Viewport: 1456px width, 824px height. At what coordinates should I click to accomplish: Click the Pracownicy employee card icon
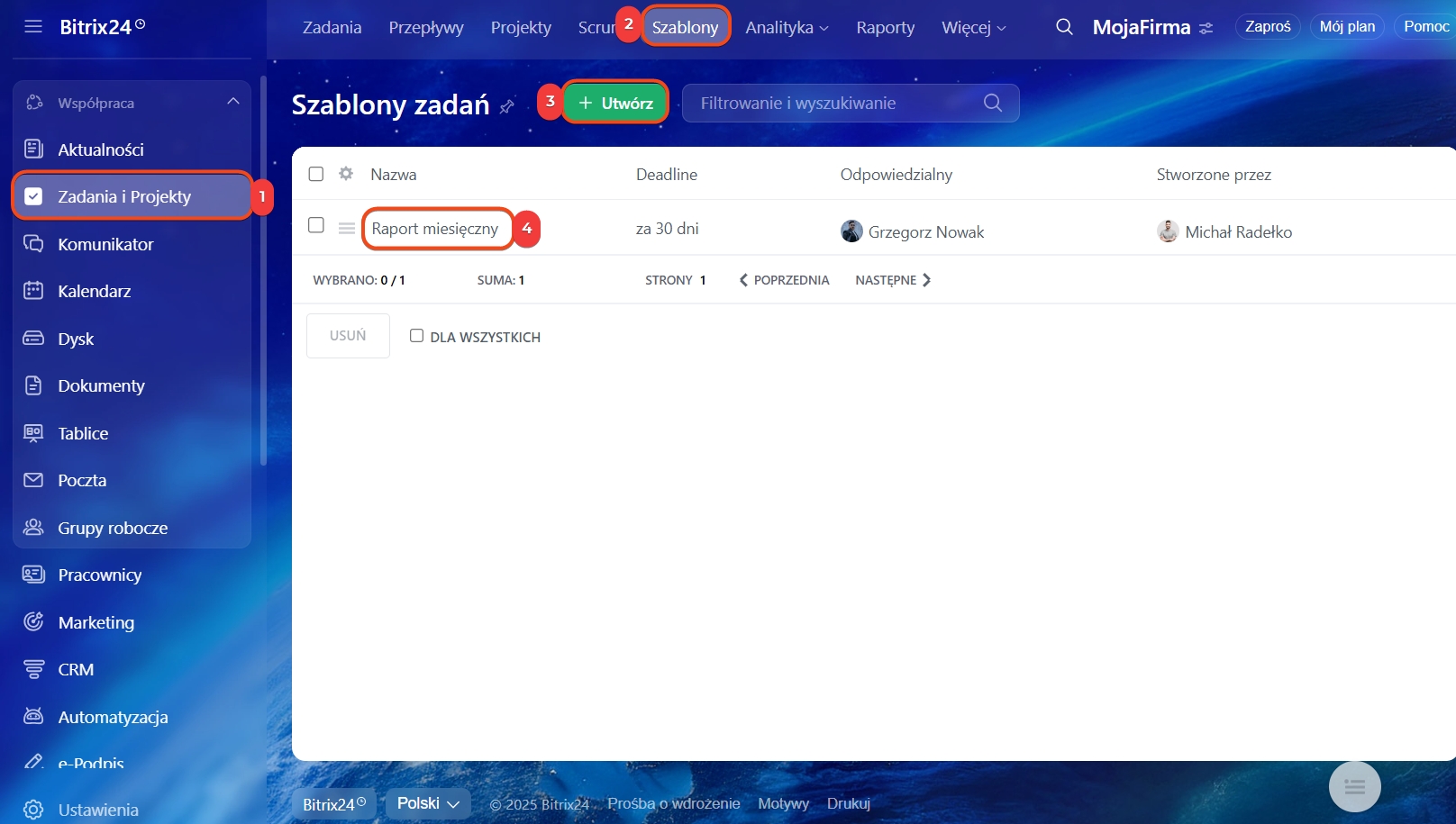coord(33,575)
